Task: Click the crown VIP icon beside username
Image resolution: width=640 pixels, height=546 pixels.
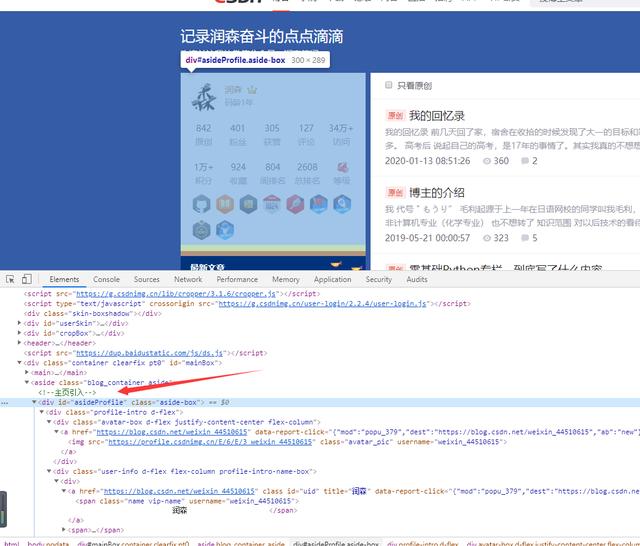Action: (x=252, y=89)
